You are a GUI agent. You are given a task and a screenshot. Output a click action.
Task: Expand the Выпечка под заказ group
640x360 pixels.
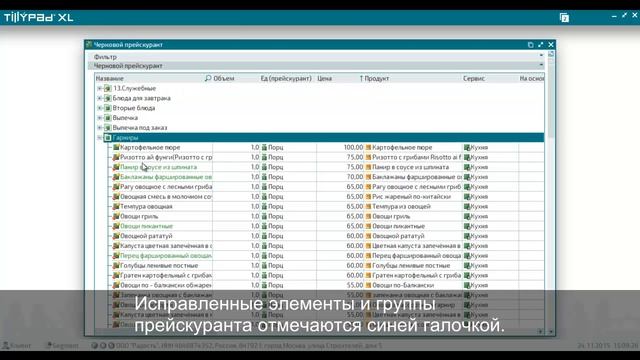[99, 127]
